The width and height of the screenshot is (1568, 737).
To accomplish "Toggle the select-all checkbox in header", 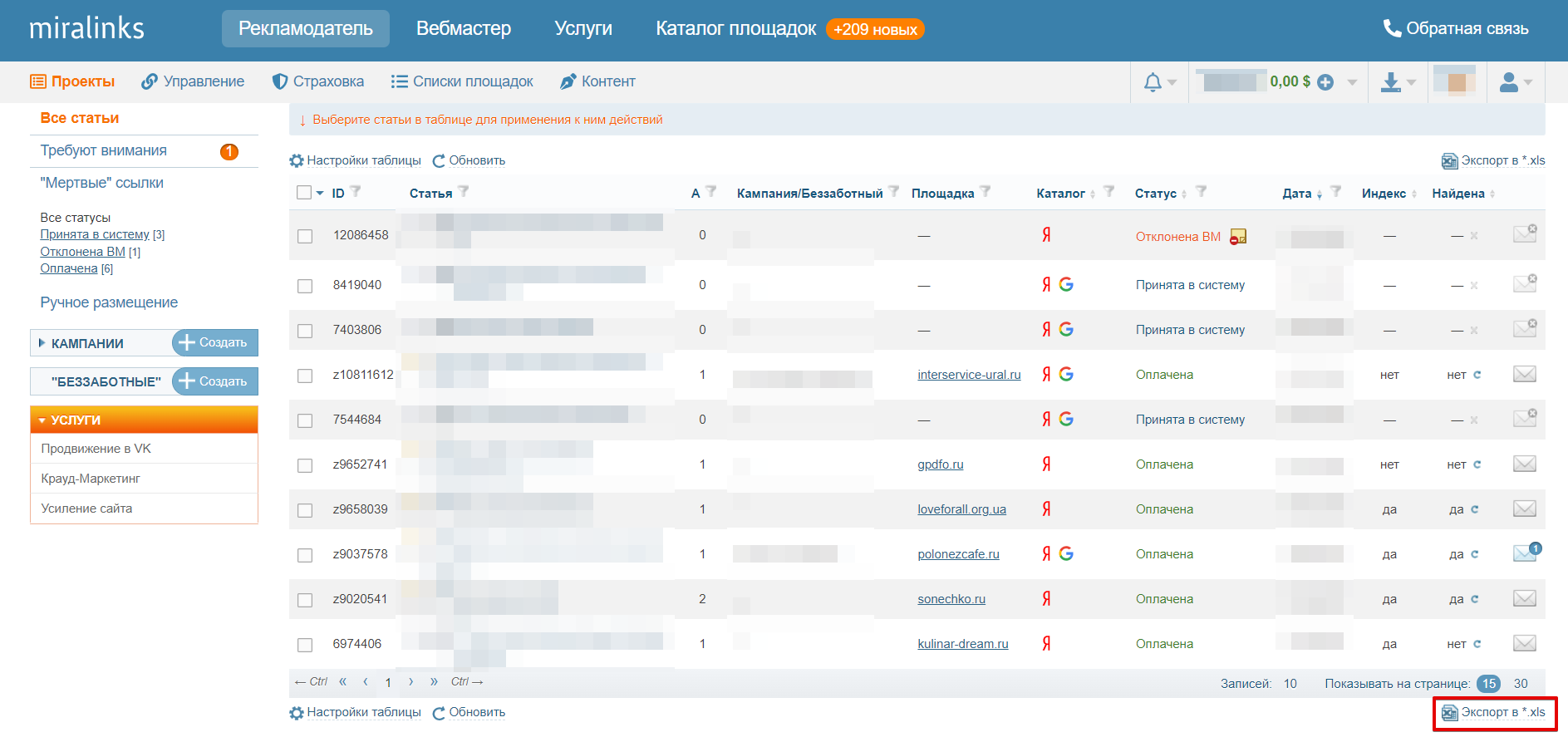I will click(304, 193).
